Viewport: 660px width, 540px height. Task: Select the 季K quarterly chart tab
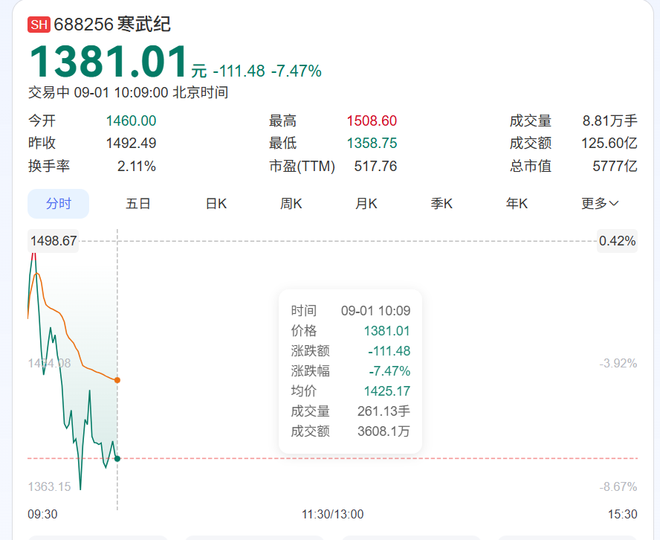442,203
